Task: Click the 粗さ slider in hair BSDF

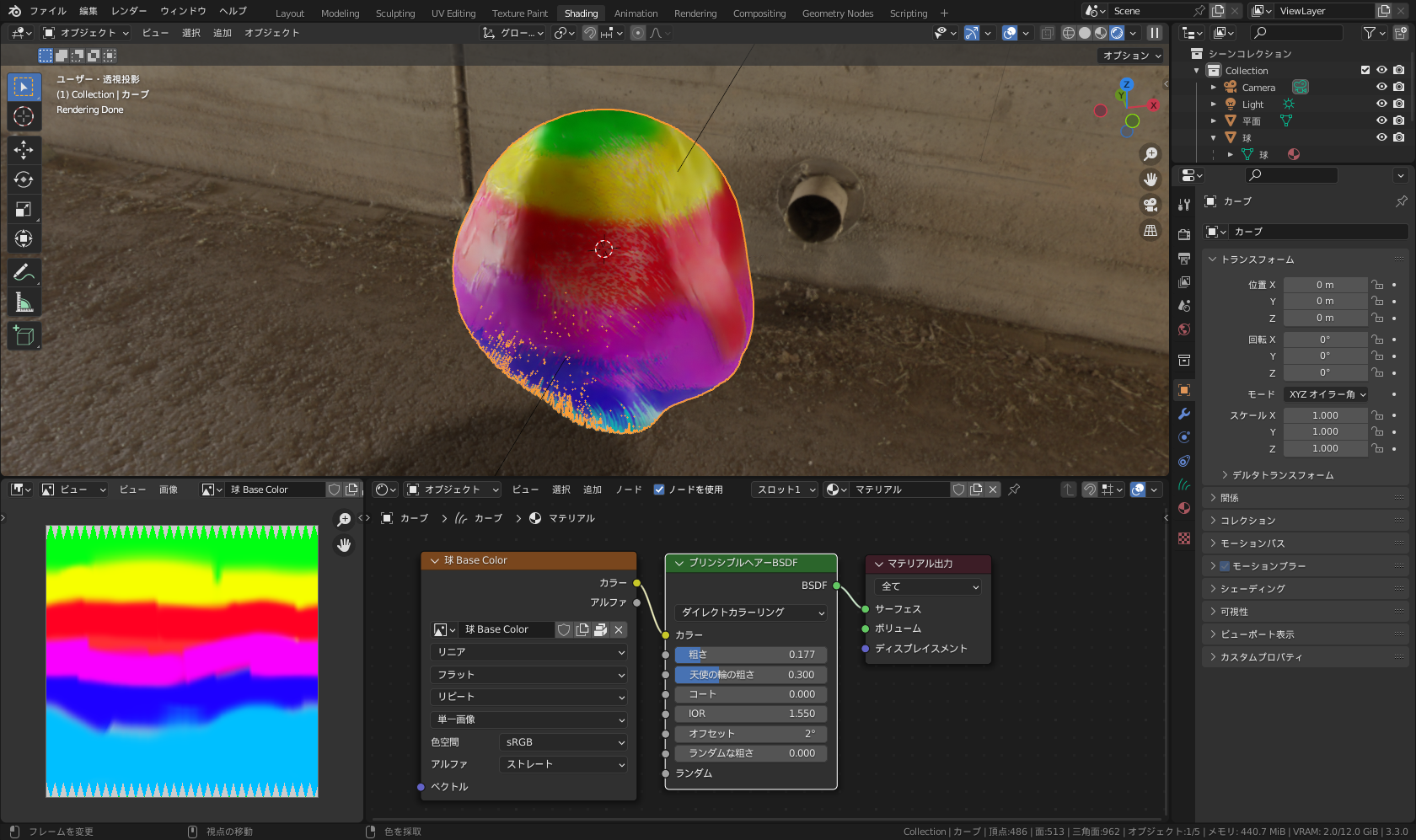Action: (x=750, y=655)
